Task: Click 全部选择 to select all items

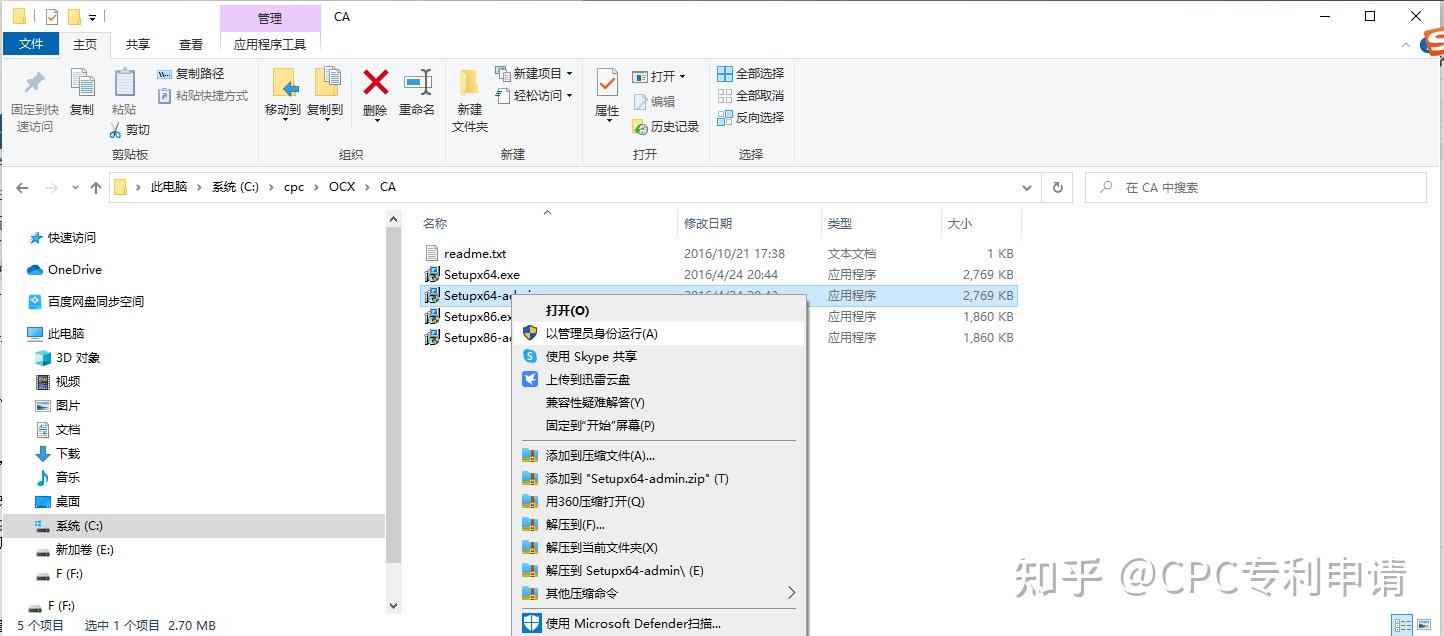Action: [751, 73]
